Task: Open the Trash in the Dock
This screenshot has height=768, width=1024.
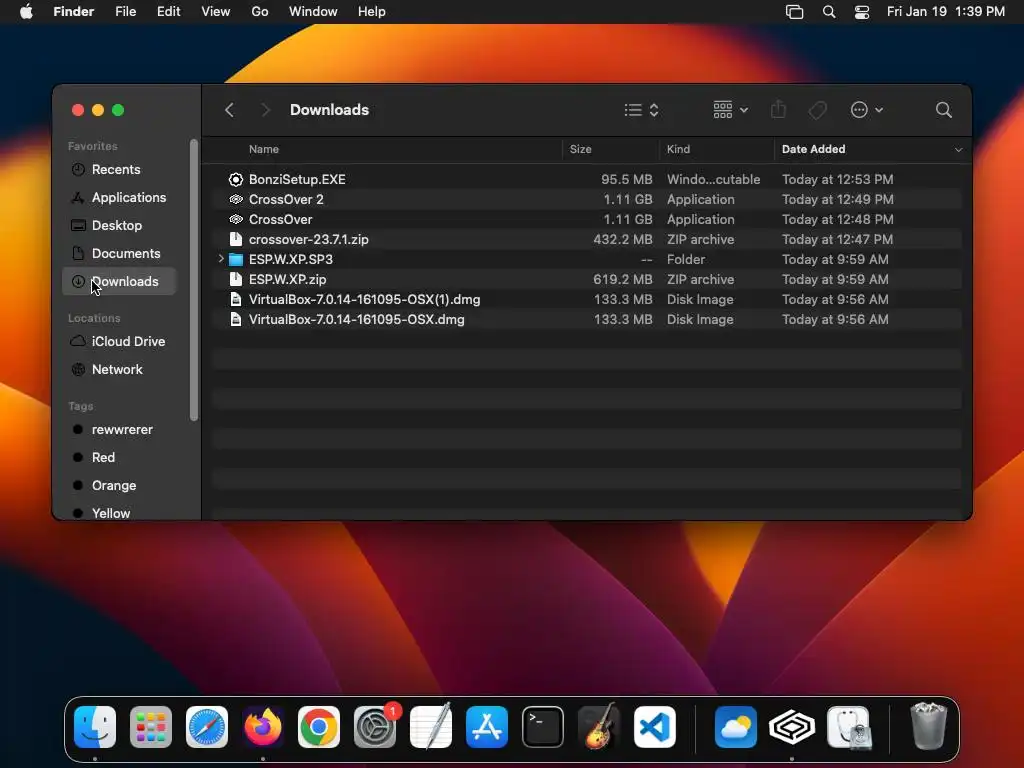Action: coord(928,726)
